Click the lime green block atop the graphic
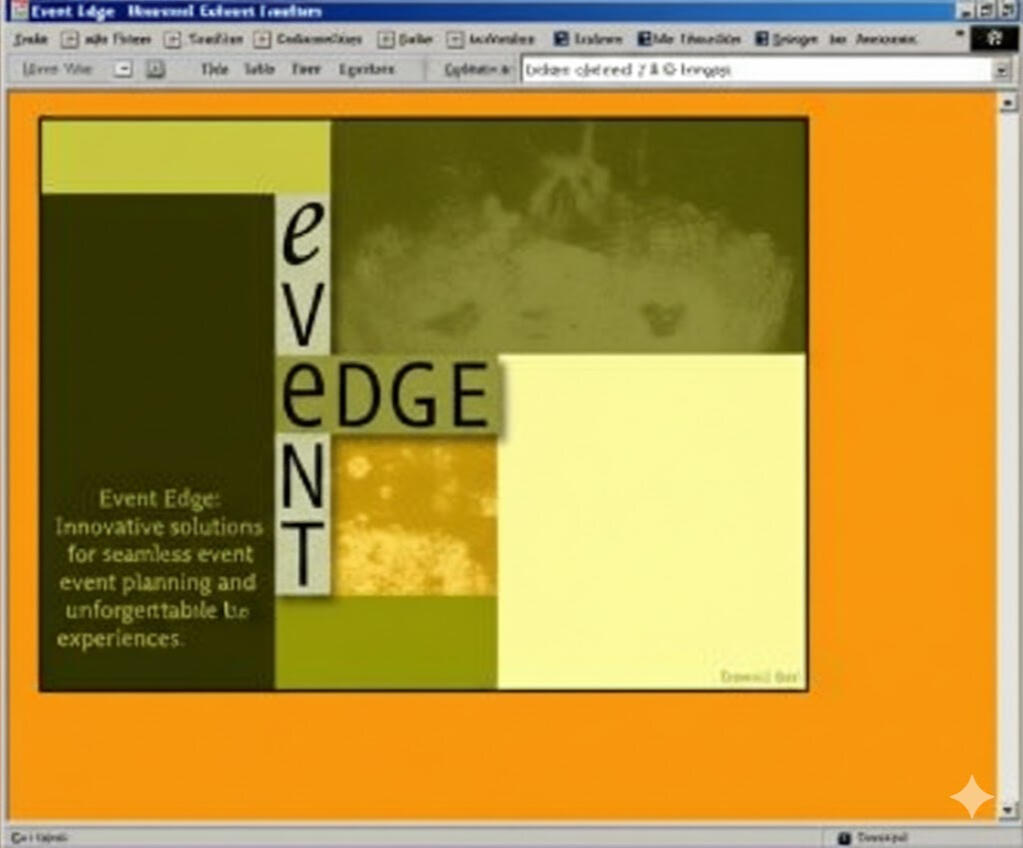Screen dimensions: 1023x848 [x=185, y=157]
